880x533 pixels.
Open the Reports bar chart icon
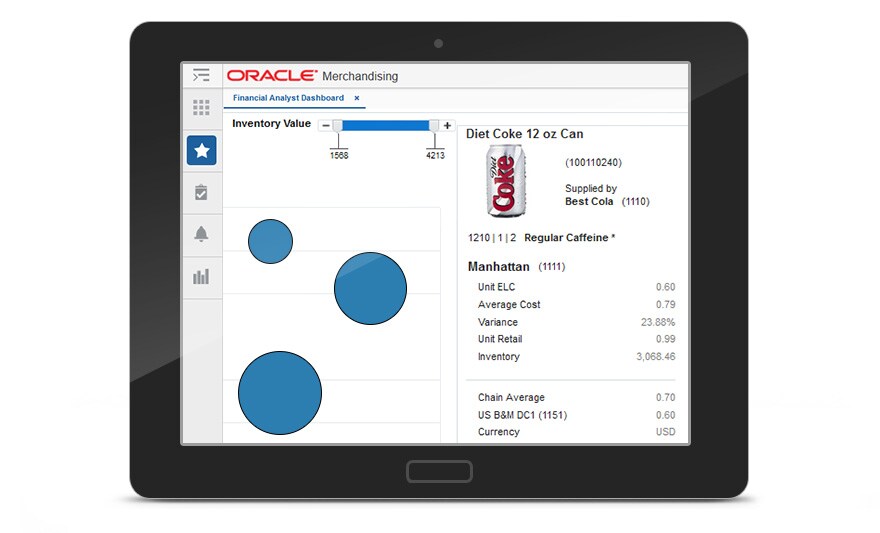coord(201,277)
